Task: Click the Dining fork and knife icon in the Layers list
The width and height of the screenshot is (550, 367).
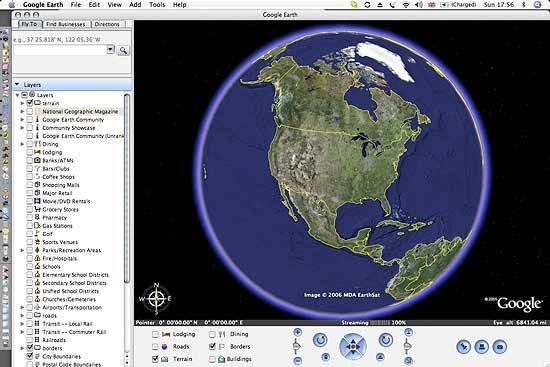Action: click(x=37, y=144)
